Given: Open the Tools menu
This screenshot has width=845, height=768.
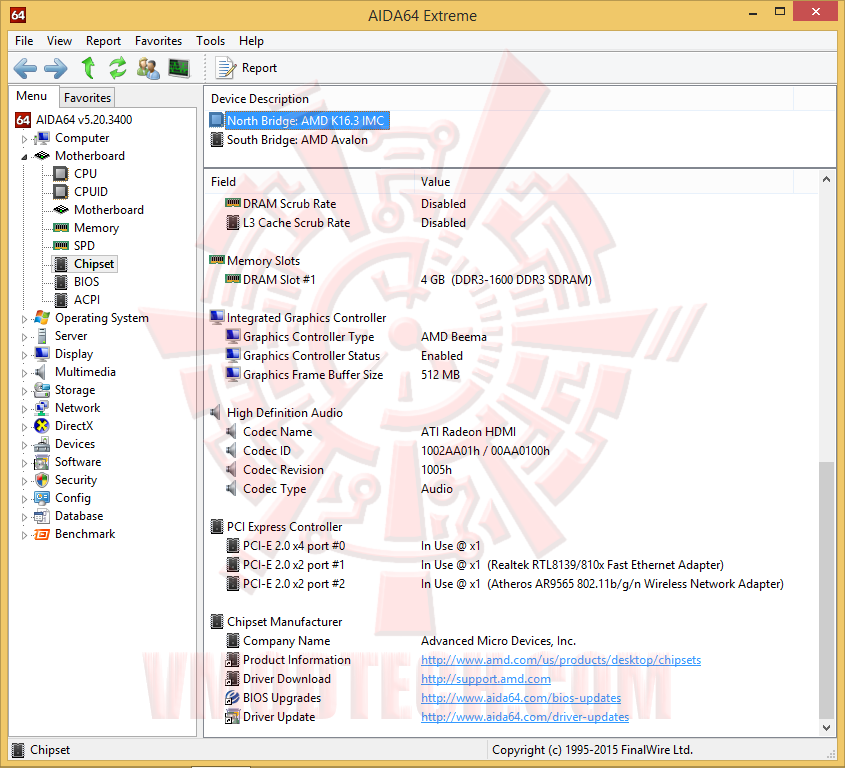Looking at the screenshot, I should (x=211, y=41).
